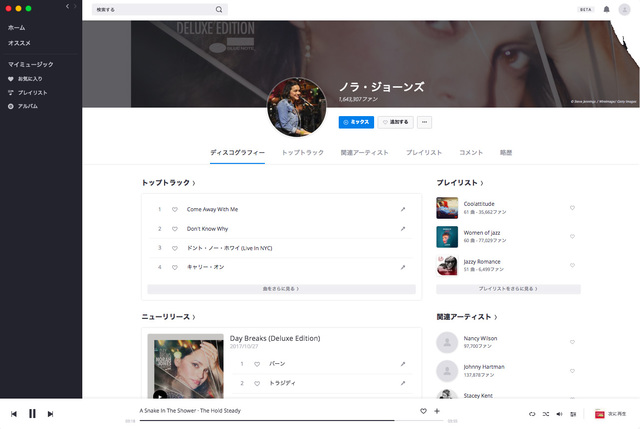Follow Johnny Hartman with heart icon

[x=572, y=371]
